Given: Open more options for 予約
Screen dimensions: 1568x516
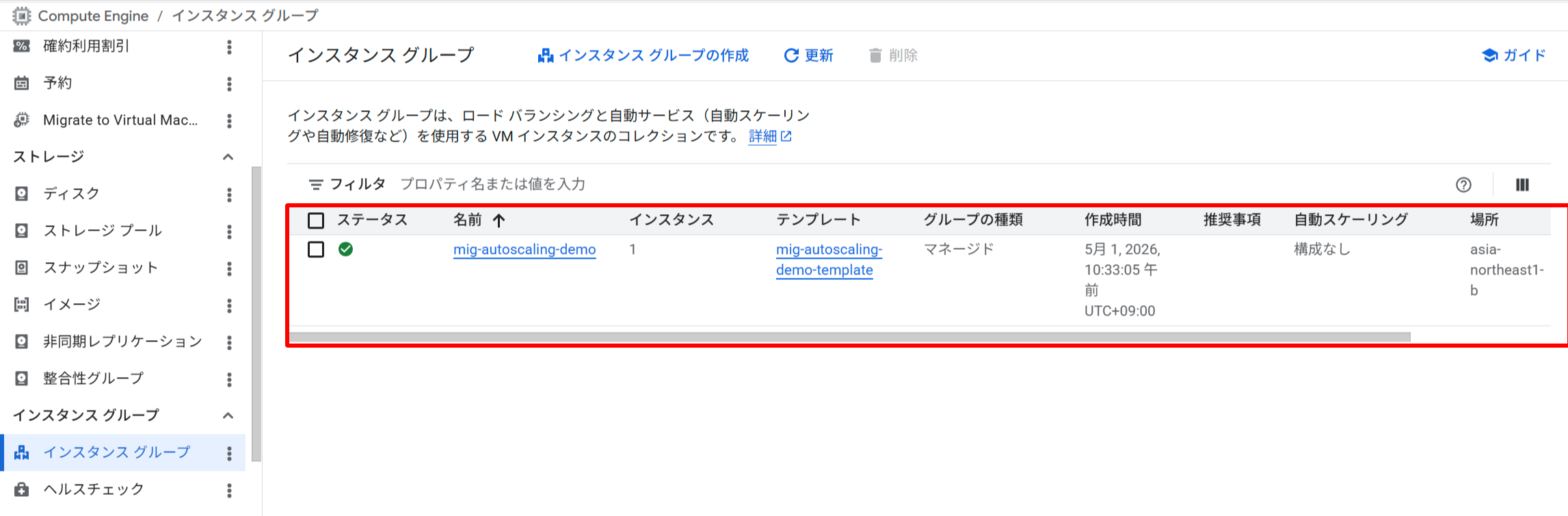Looking at the screenshot, I should (229, 83).
